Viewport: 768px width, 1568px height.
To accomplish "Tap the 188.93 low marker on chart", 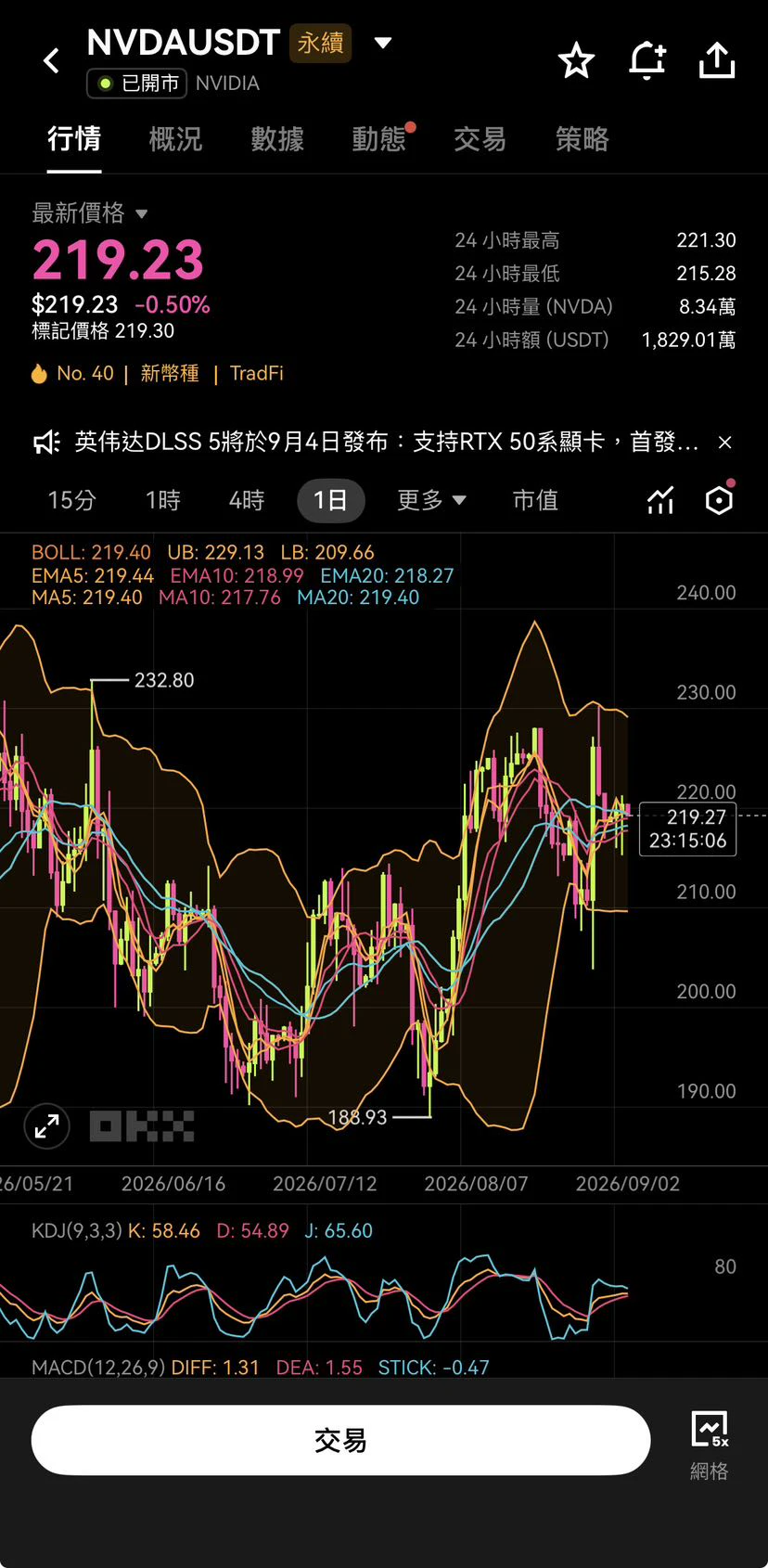I will coord(358,1117).
